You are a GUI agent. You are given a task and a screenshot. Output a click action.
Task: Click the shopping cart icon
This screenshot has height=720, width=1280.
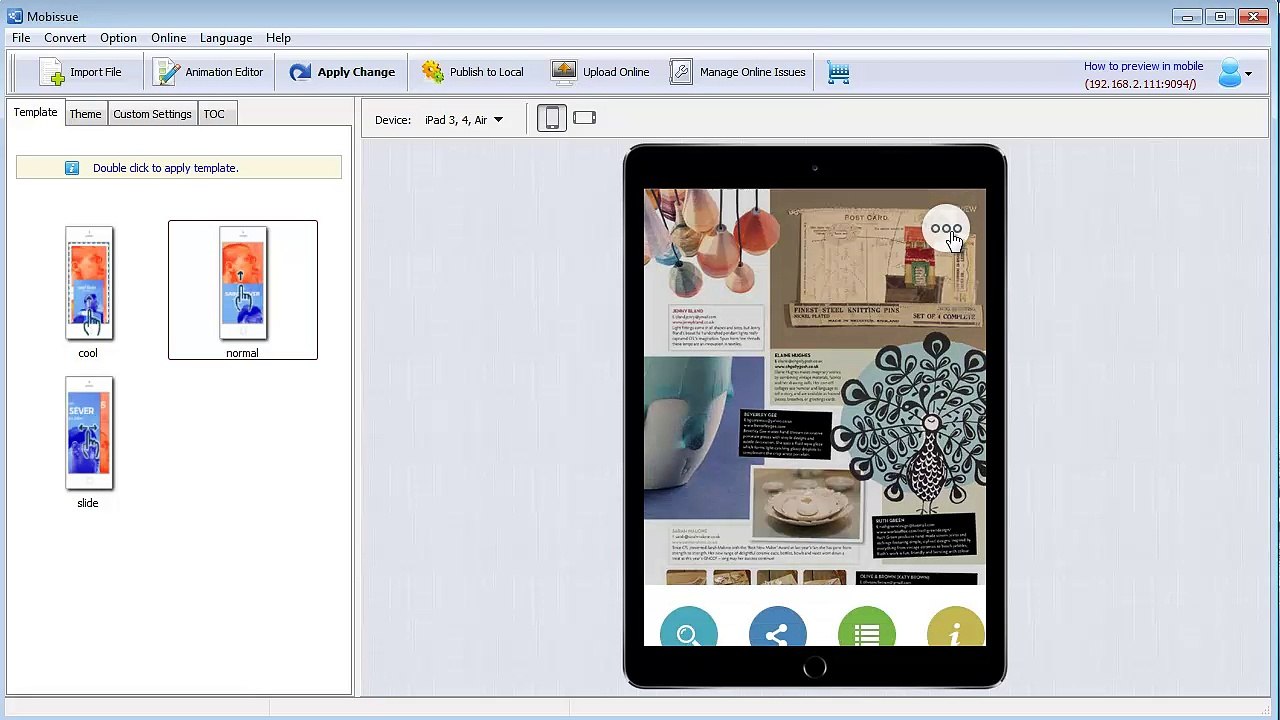[x=839, y=72]
